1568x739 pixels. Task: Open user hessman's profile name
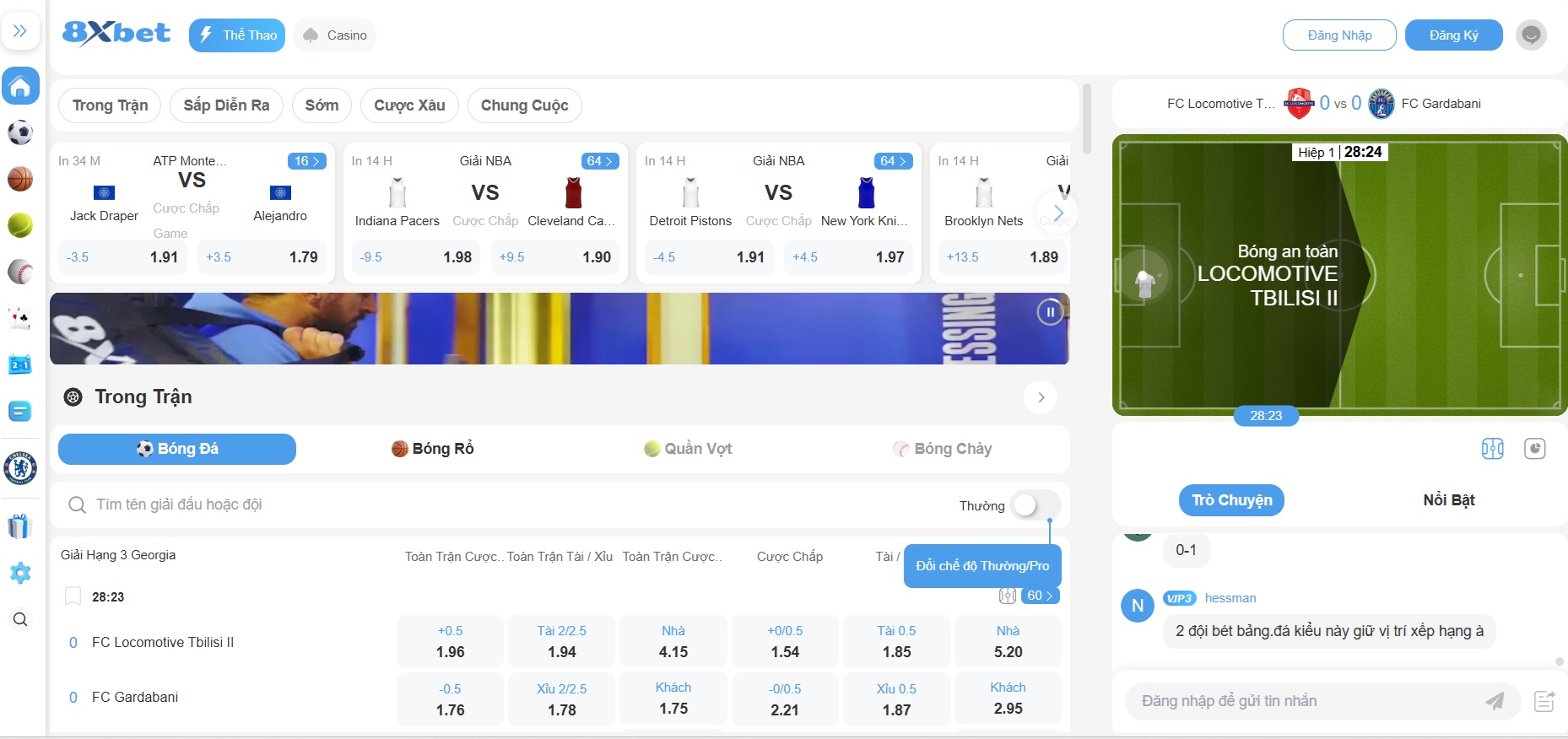coord(1230,598)
